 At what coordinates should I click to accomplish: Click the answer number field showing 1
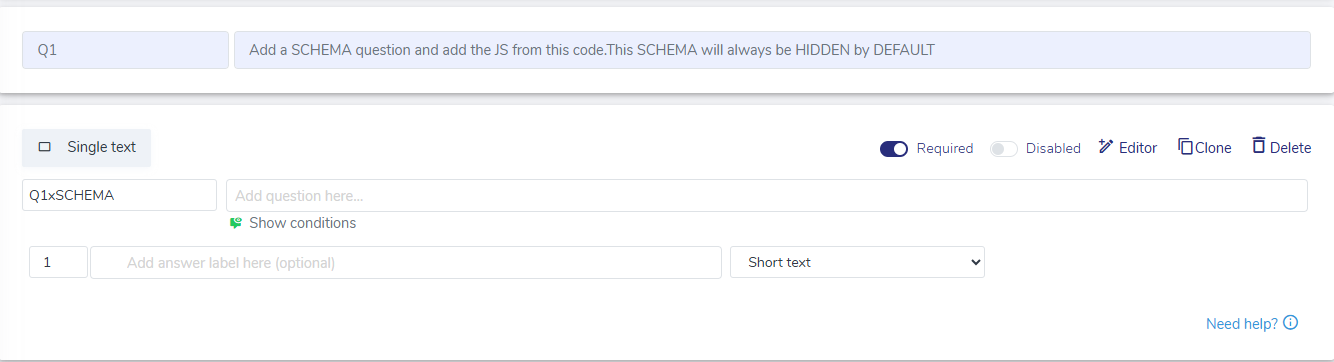click(x=59, y=262)
